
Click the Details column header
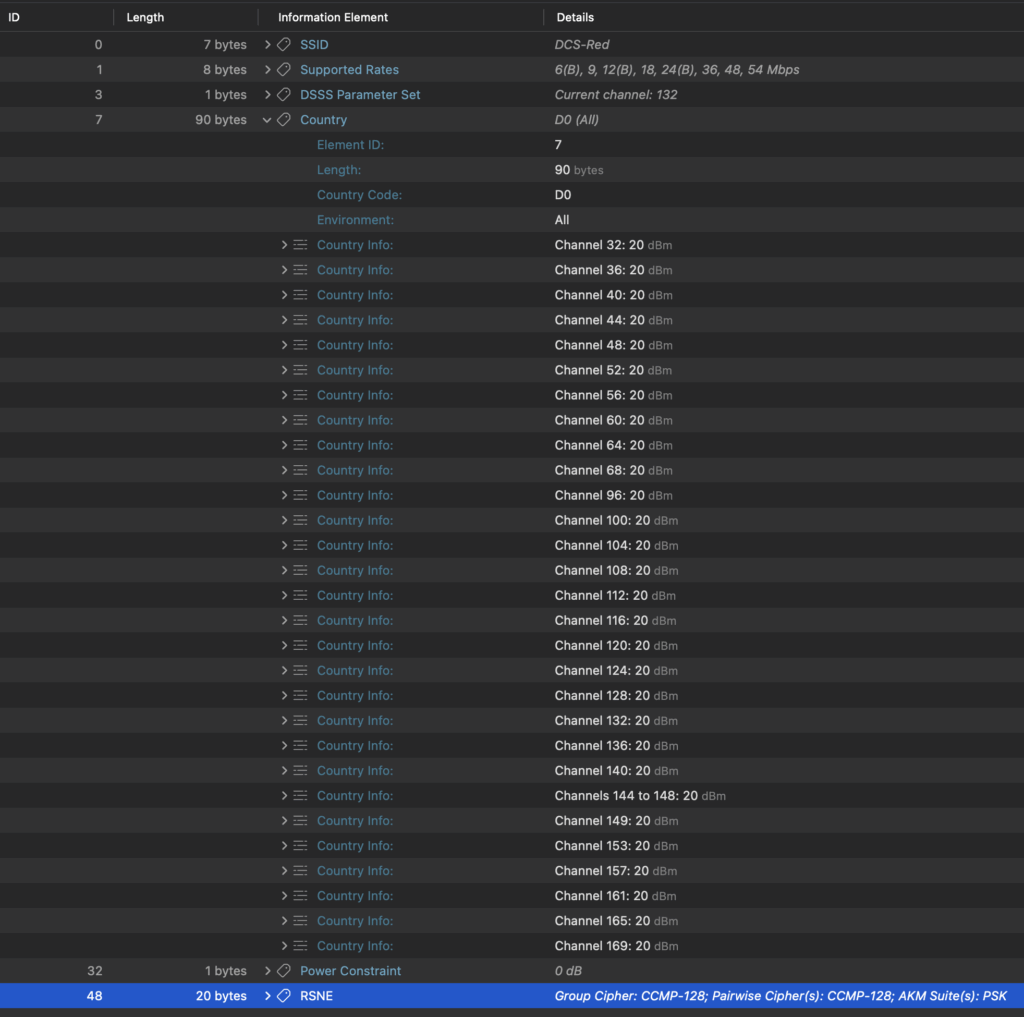[575, 17]
